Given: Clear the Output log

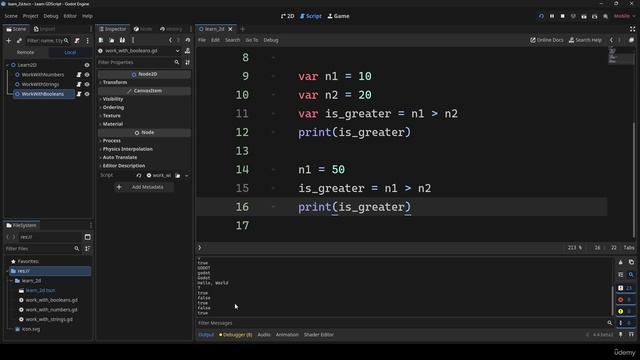Looking at the screenshot, I should click(x=620, y=262).
